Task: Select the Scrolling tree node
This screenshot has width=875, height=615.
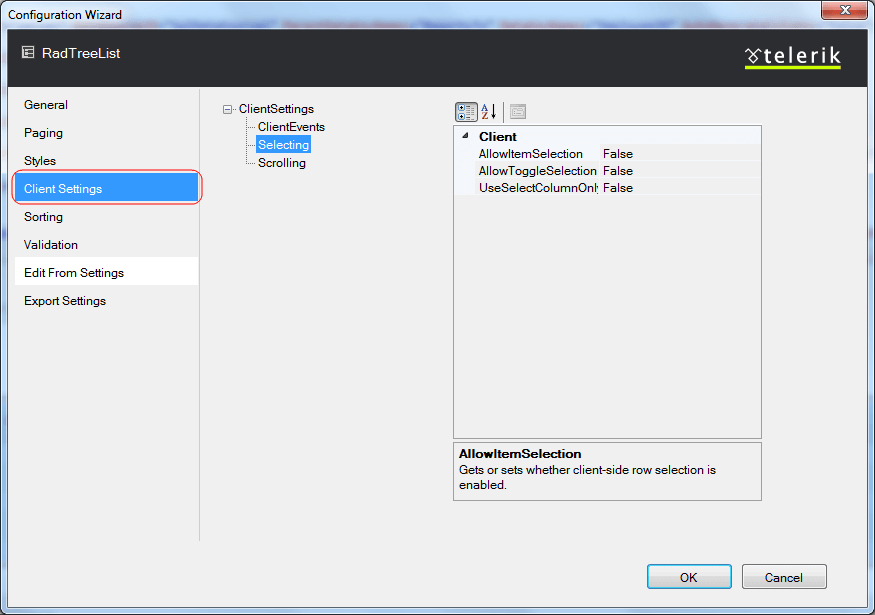Action: [x=282, y=163]
